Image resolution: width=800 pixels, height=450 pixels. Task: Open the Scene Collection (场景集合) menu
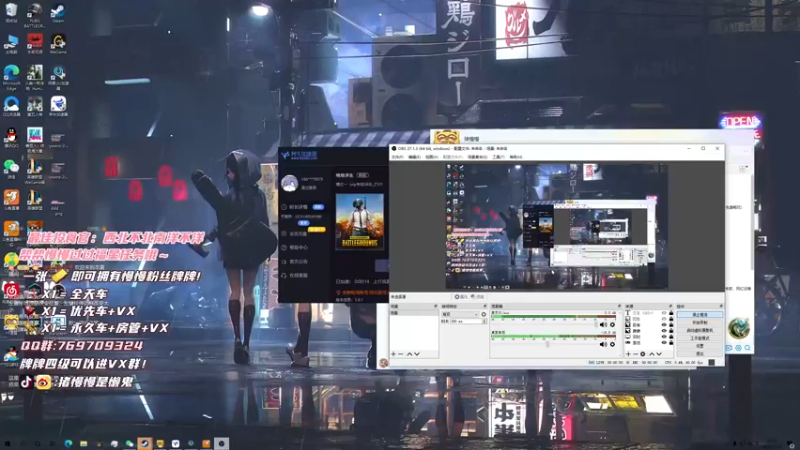click(x=478, y=157)
